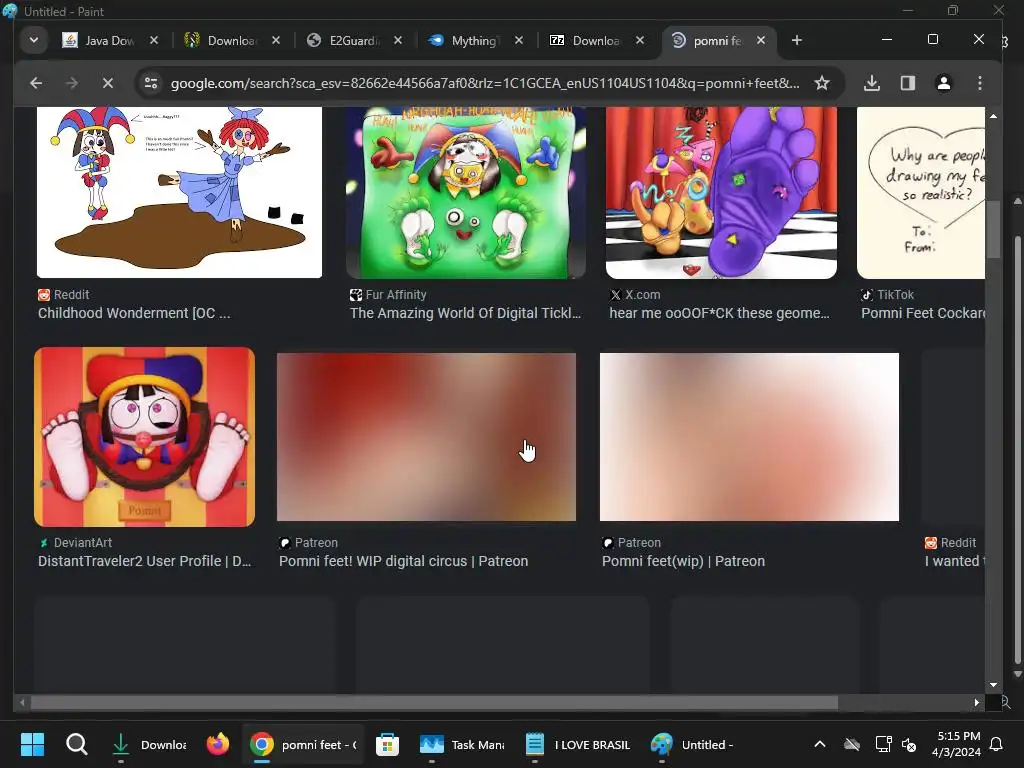
Task: Open the Fur Affinity image result
Action: pos(466,192)
